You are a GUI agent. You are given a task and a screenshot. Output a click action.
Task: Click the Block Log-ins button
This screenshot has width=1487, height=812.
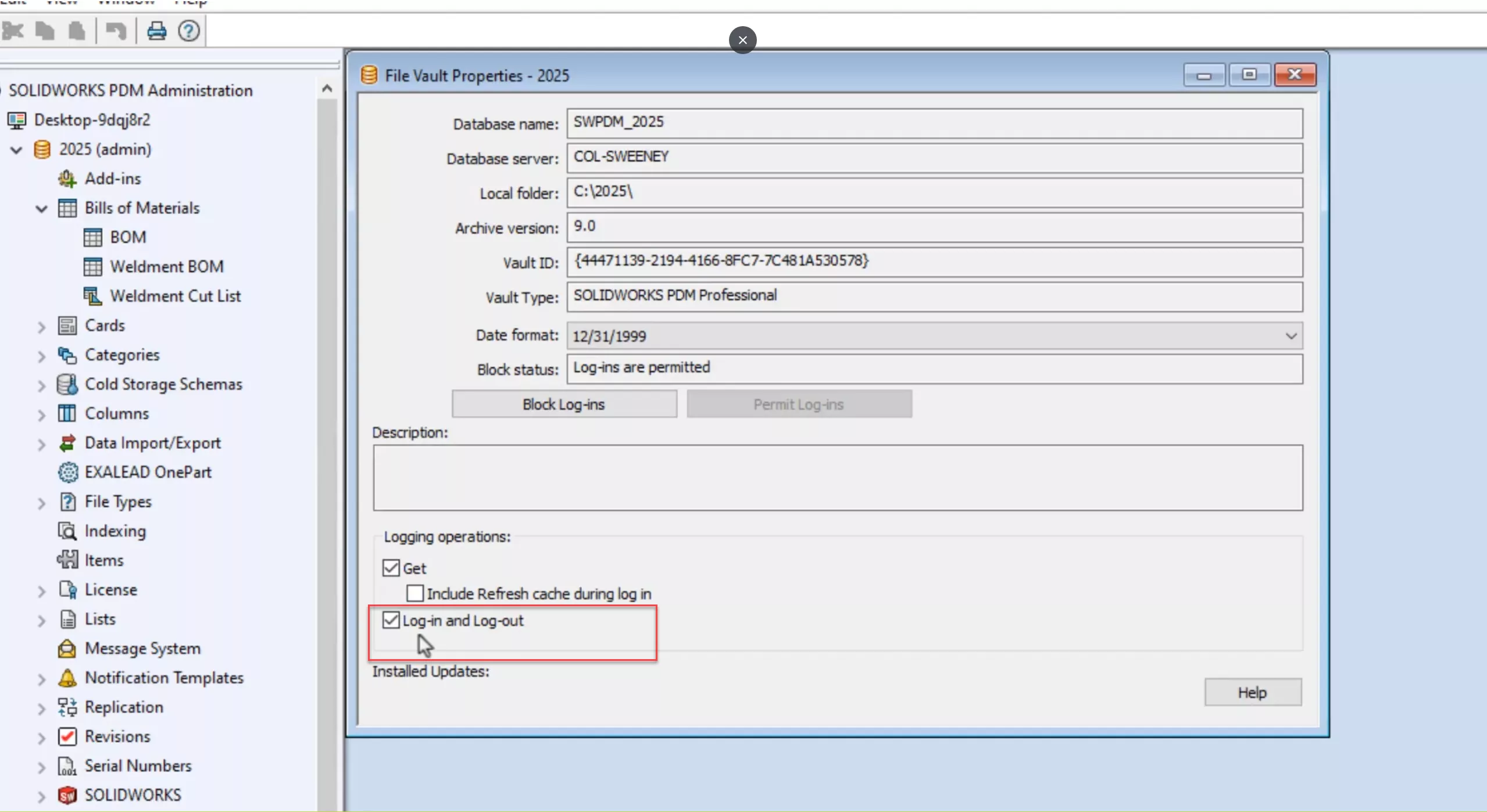tap(563, 403)
